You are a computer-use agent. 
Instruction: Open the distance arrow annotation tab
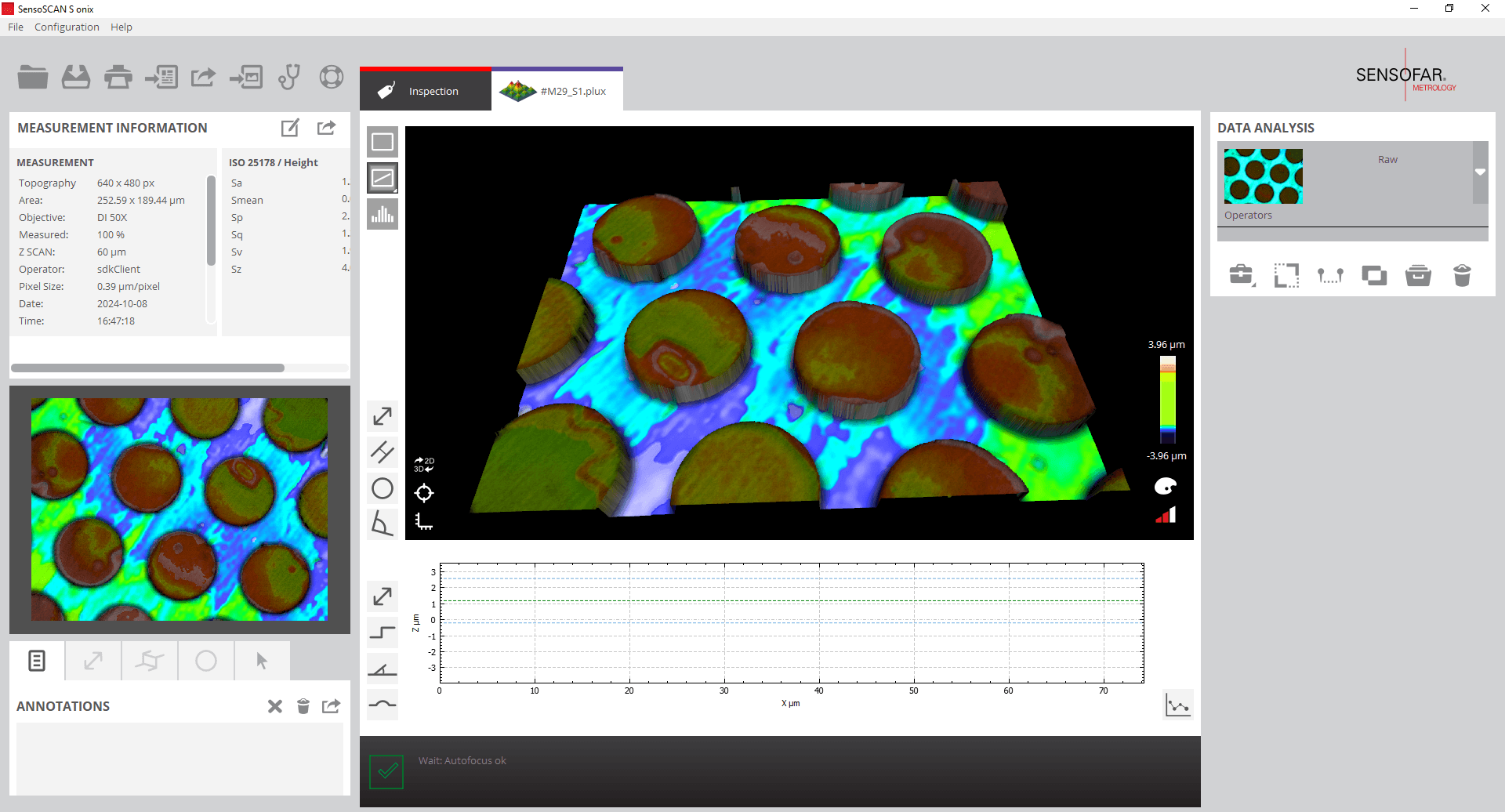[93, 661]
